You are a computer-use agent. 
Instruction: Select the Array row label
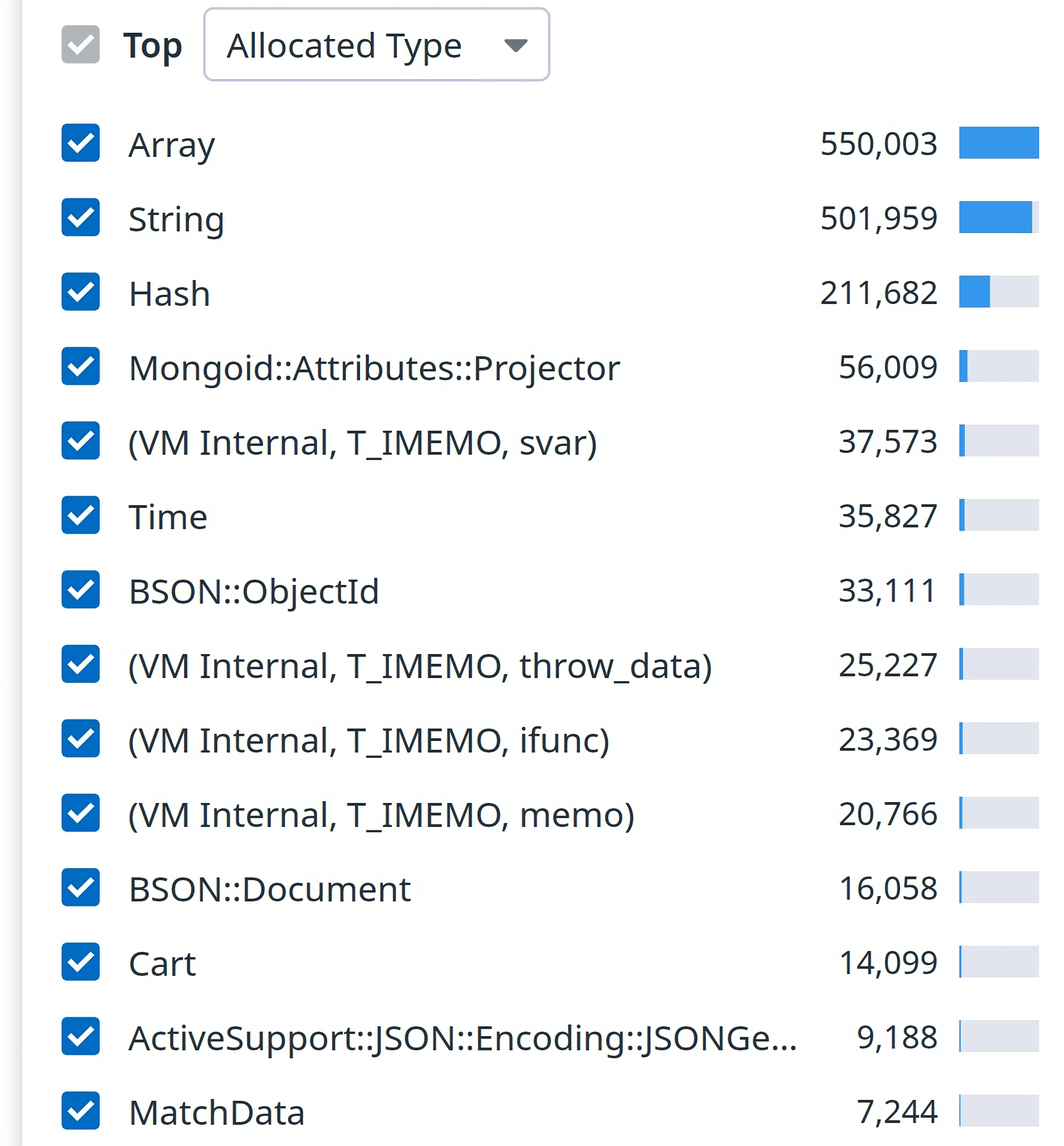tap(171, 144)
